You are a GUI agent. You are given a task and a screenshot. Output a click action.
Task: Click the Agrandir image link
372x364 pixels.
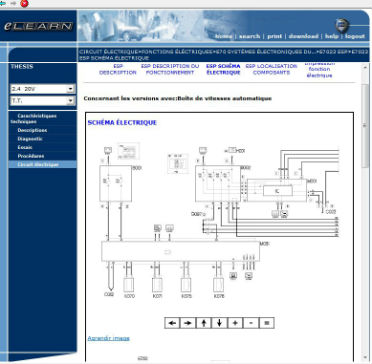(108, 338)
